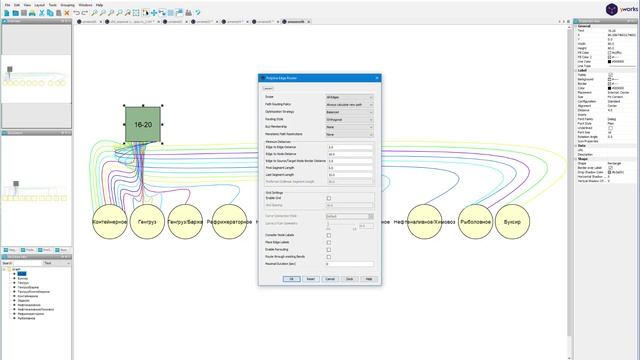Click the blue curved arrow icon at toolbar end

198,13
